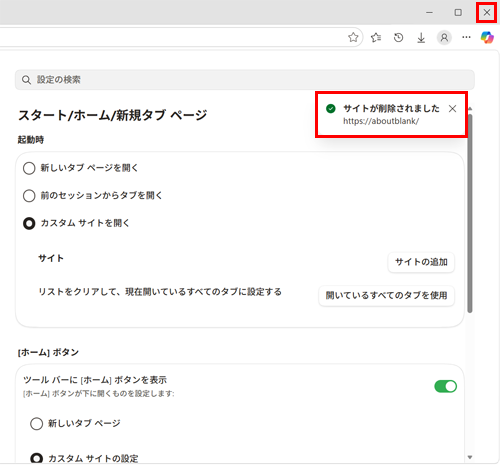Click the https://aboutblank/ text in notification
This screenshot has height=465, width=500.
pos(381,121)
